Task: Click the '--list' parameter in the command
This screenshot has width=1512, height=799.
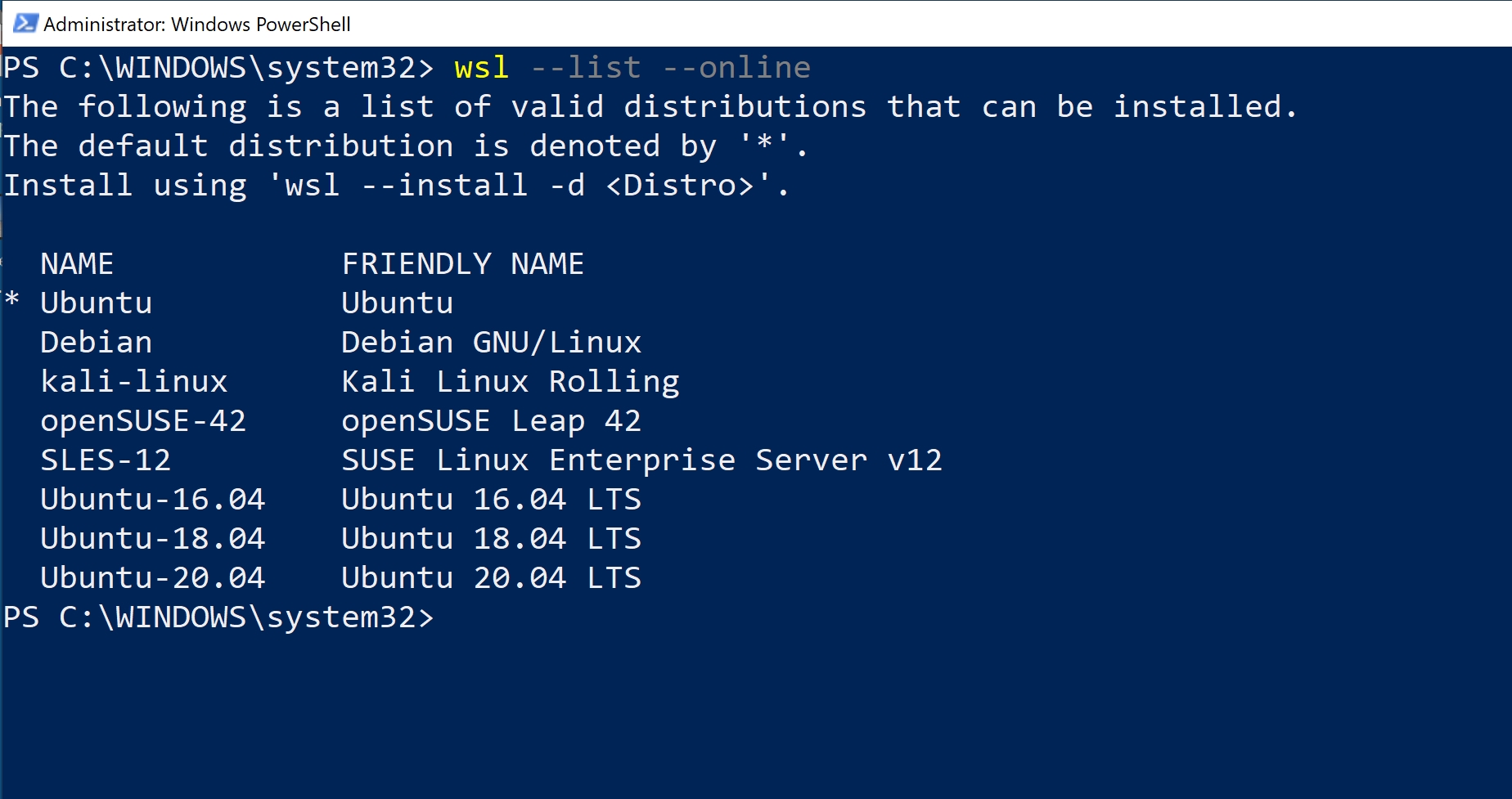Action: tap(586, 68)
